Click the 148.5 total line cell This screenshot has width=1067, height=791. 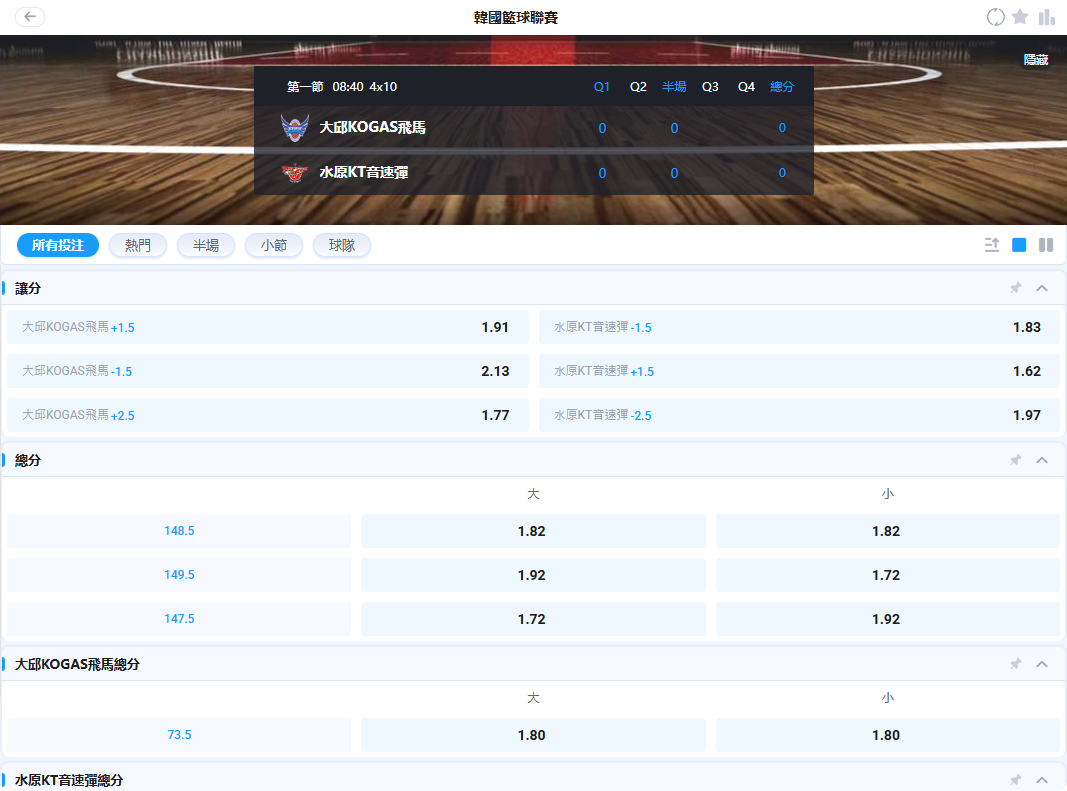pos(179,531)
